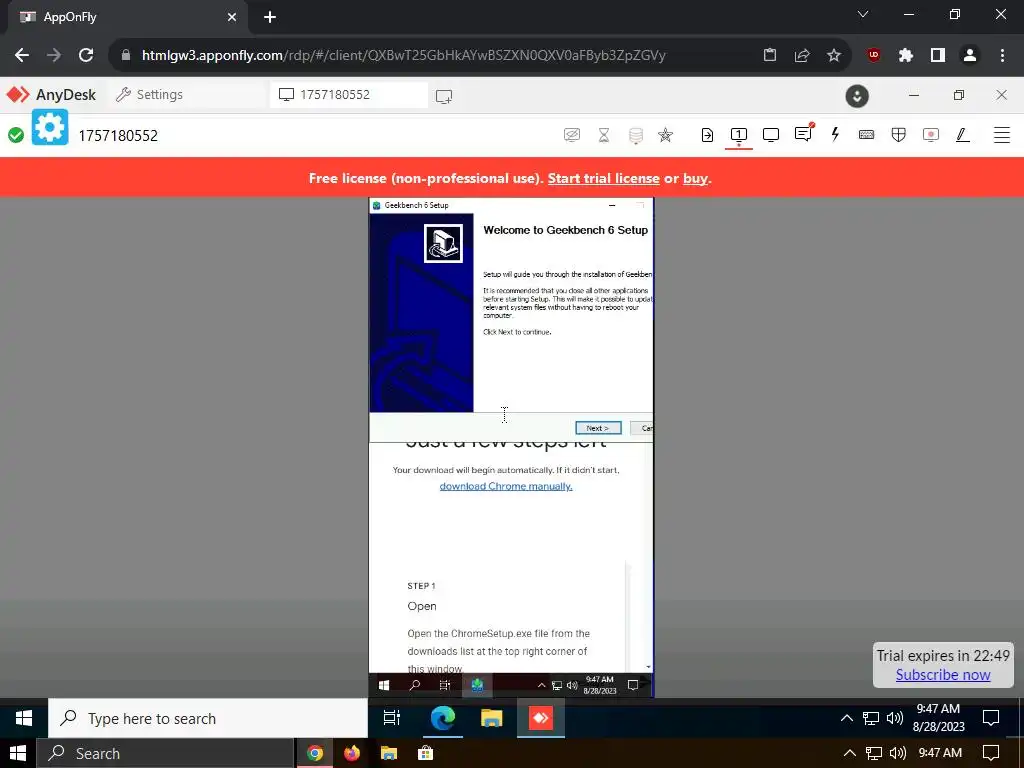Click the browser address bar URL

coord(404,56)
